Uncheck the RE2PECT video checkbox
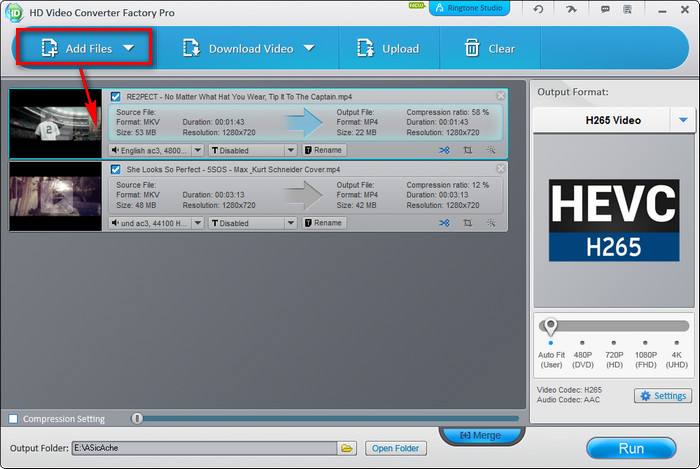This screenshot has width=700, height=469. tap(116, 96)
